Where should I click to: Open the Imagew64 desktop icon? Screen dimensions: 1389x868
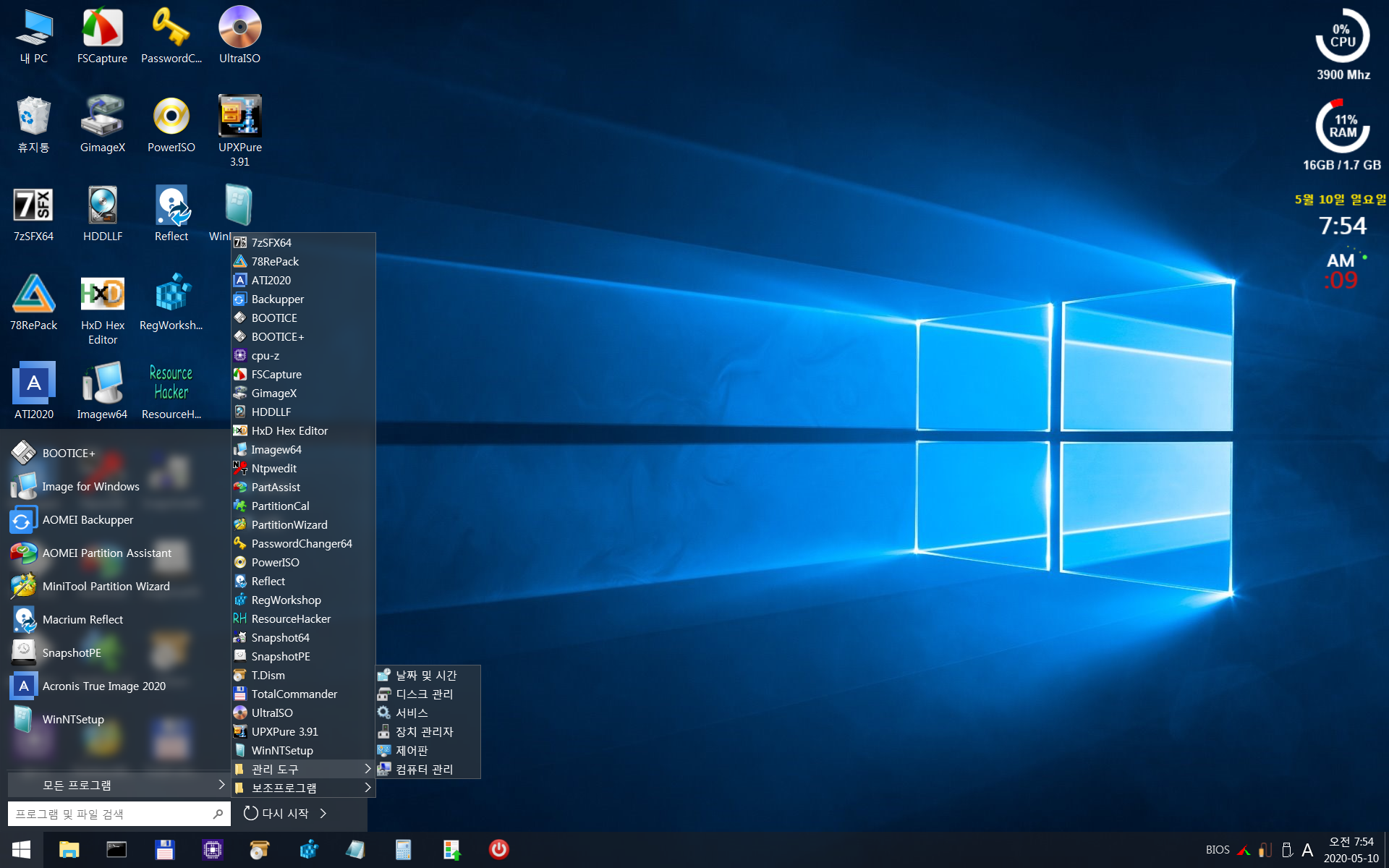coord(102,391)
